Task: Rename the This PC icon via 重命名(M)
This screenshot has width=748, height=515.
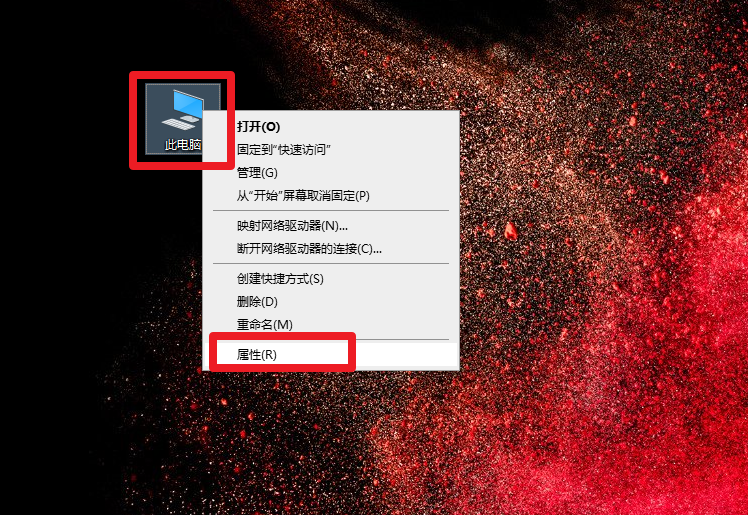Action: (x=331, y=324)
